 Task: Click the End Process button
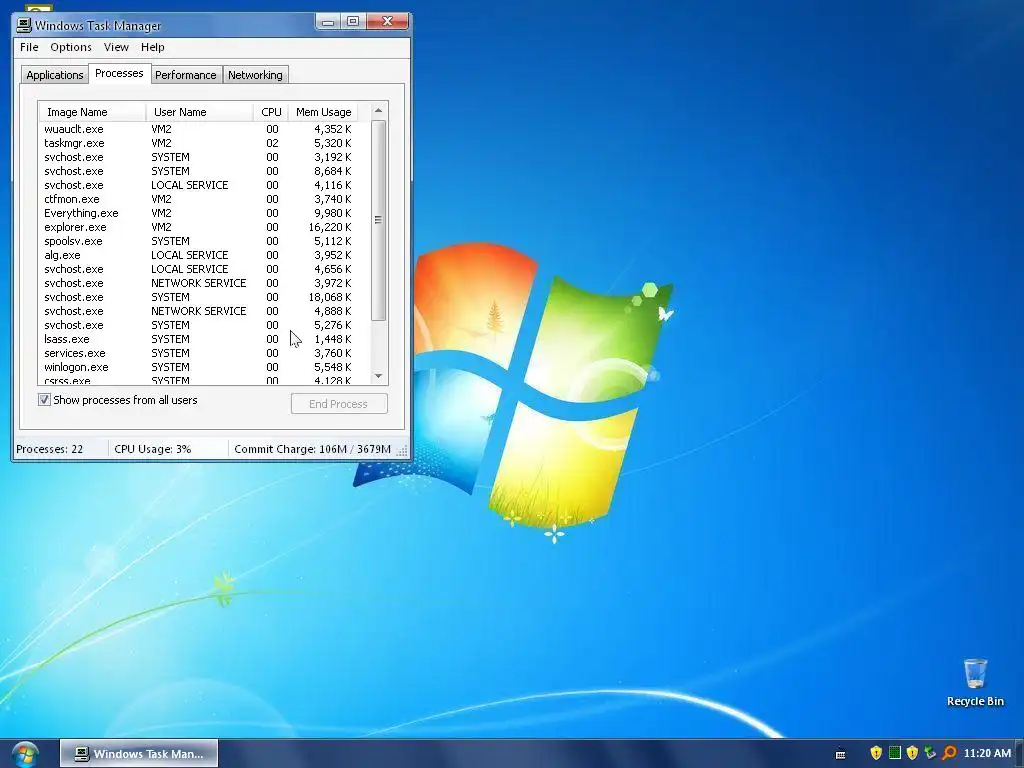coord(339,404)
